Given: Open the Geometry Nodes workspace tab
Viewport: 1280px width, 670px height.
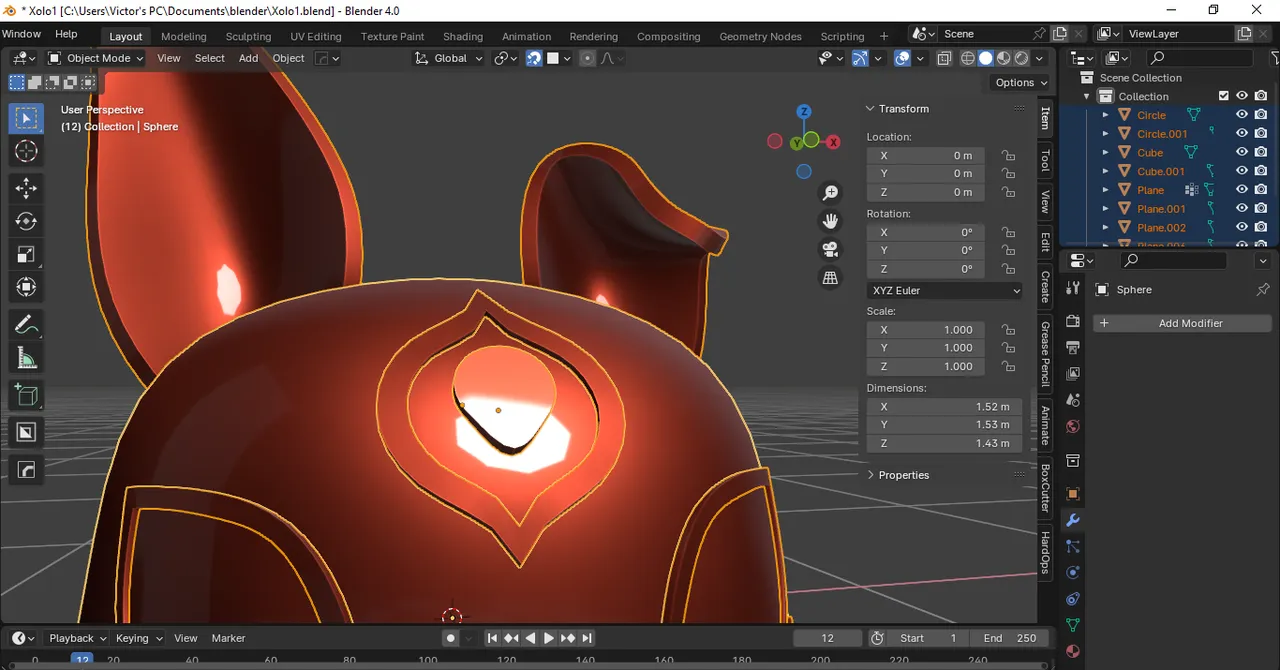Looking at the screenshot, I should click(x=760, y=36).
